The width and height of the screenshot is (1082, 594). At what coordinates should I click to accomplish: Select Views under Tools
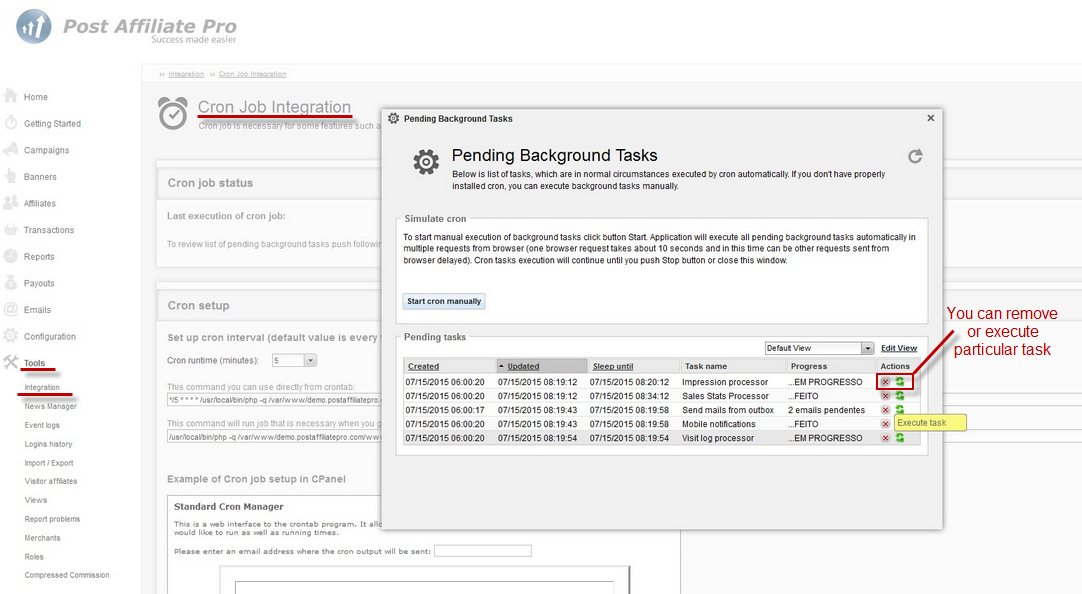coord(36,500)
